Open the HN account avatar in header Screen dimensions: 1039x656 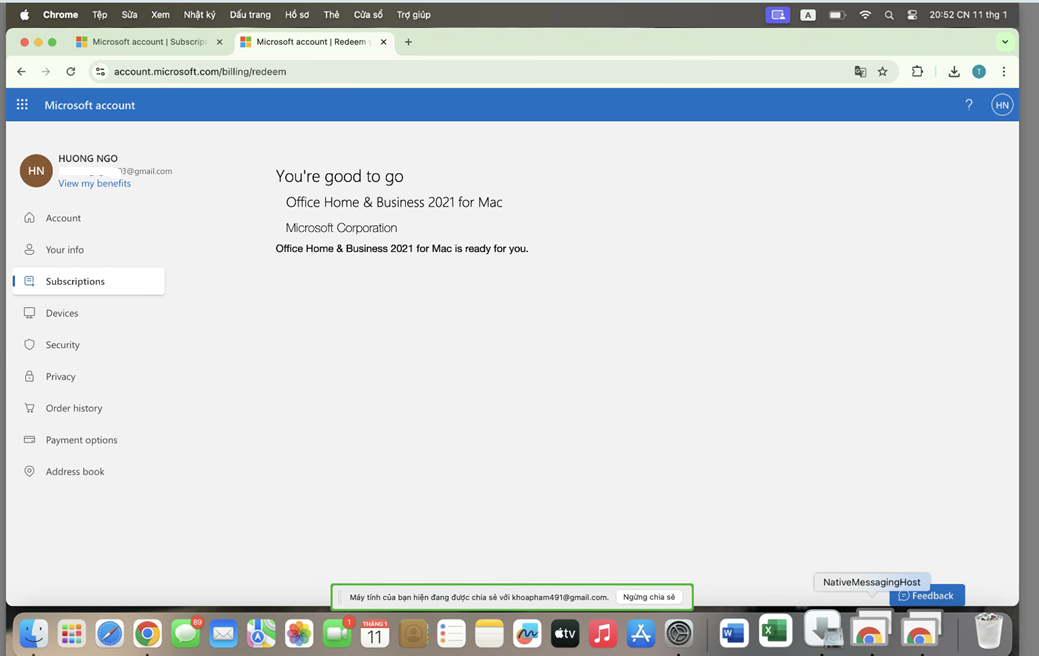pyautogui.click(x=1002, y=105)
